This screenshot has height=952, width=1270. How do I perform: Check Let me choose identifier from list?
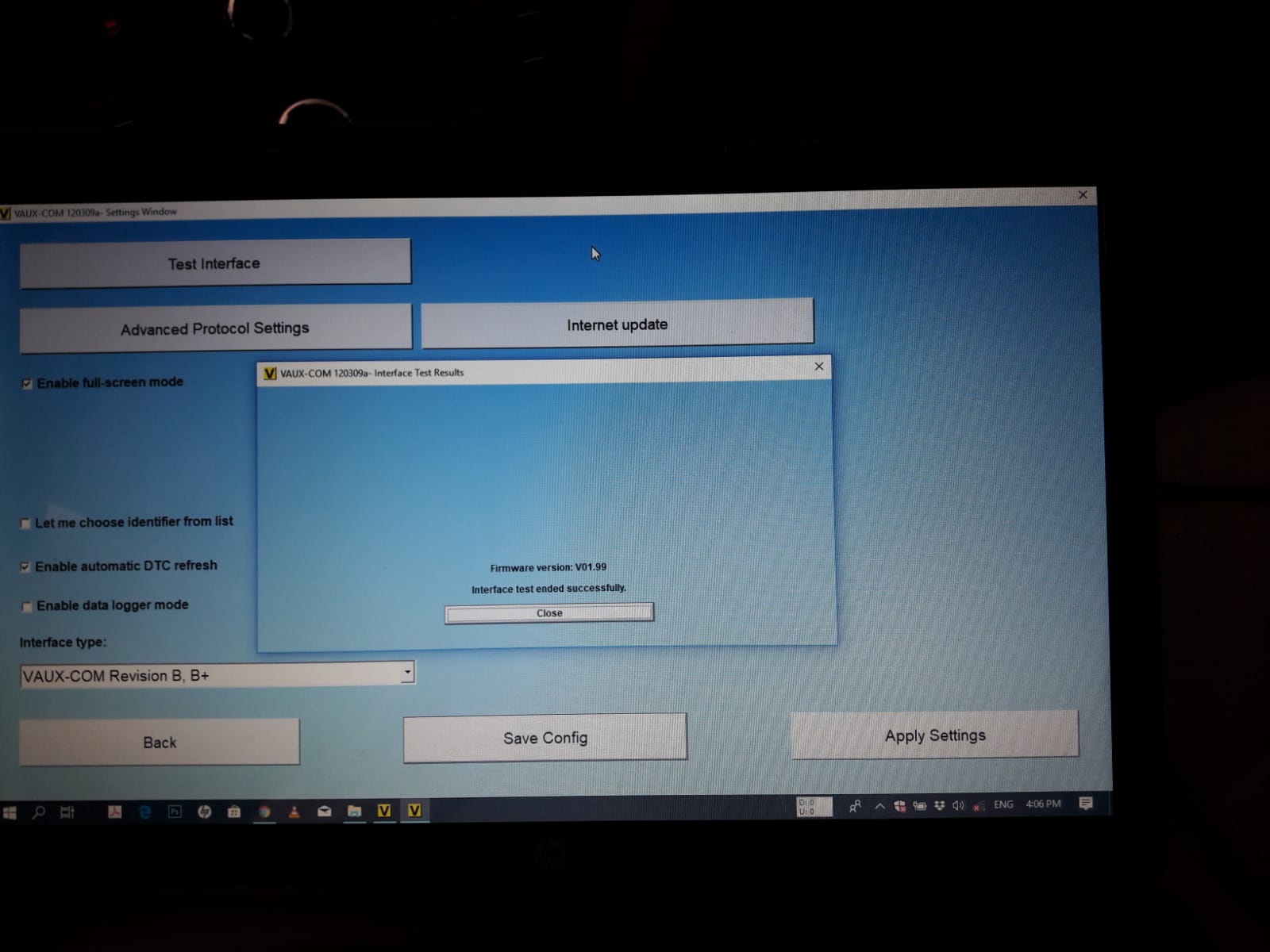click(25, 524)
